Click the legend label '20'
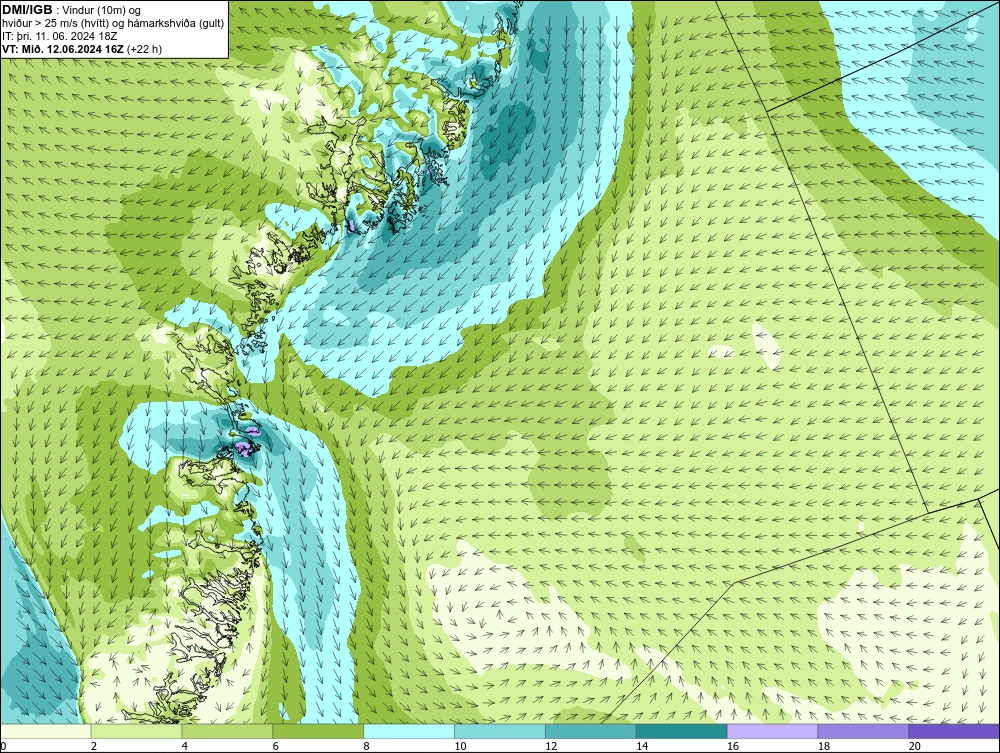 pyautogui.click(x=915, y=746)
